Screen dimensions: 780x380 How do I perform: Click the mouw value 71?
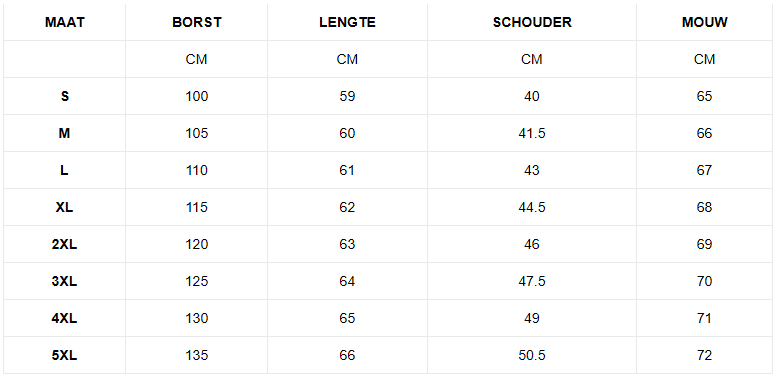(x=704, y=318)
